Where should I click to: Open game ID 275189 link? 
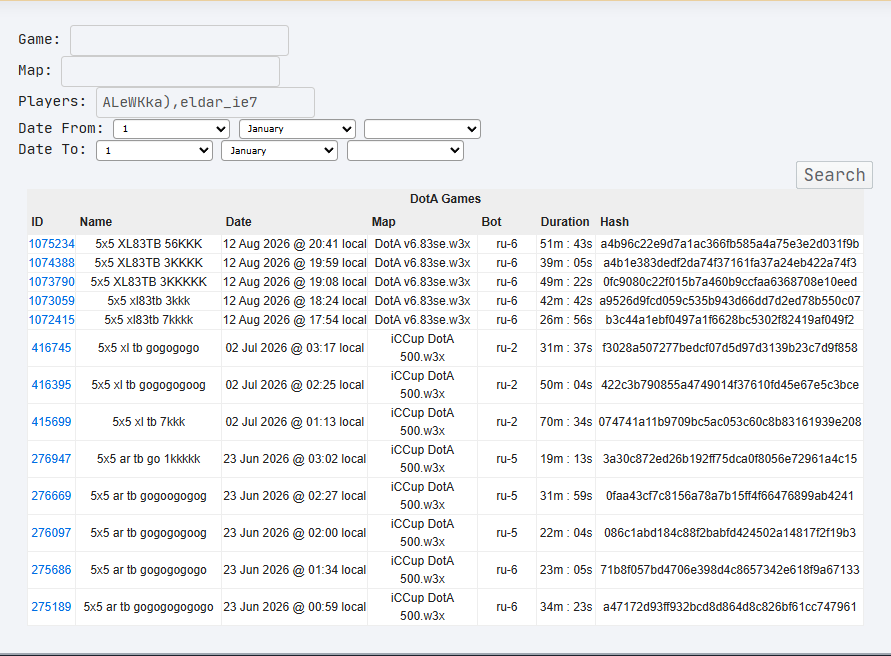tap(51, 607)
